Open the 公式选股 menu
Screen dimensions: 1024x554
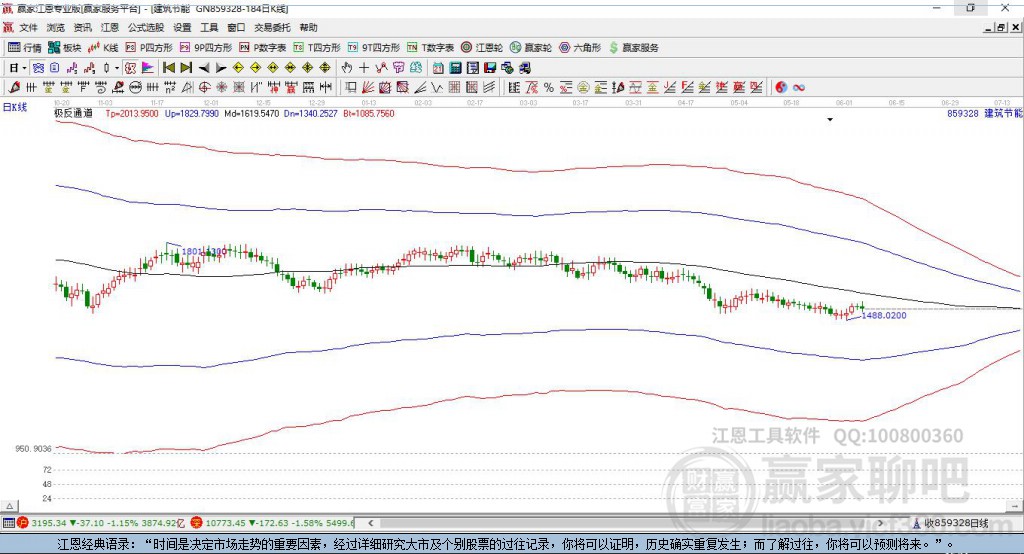(146, 27)
